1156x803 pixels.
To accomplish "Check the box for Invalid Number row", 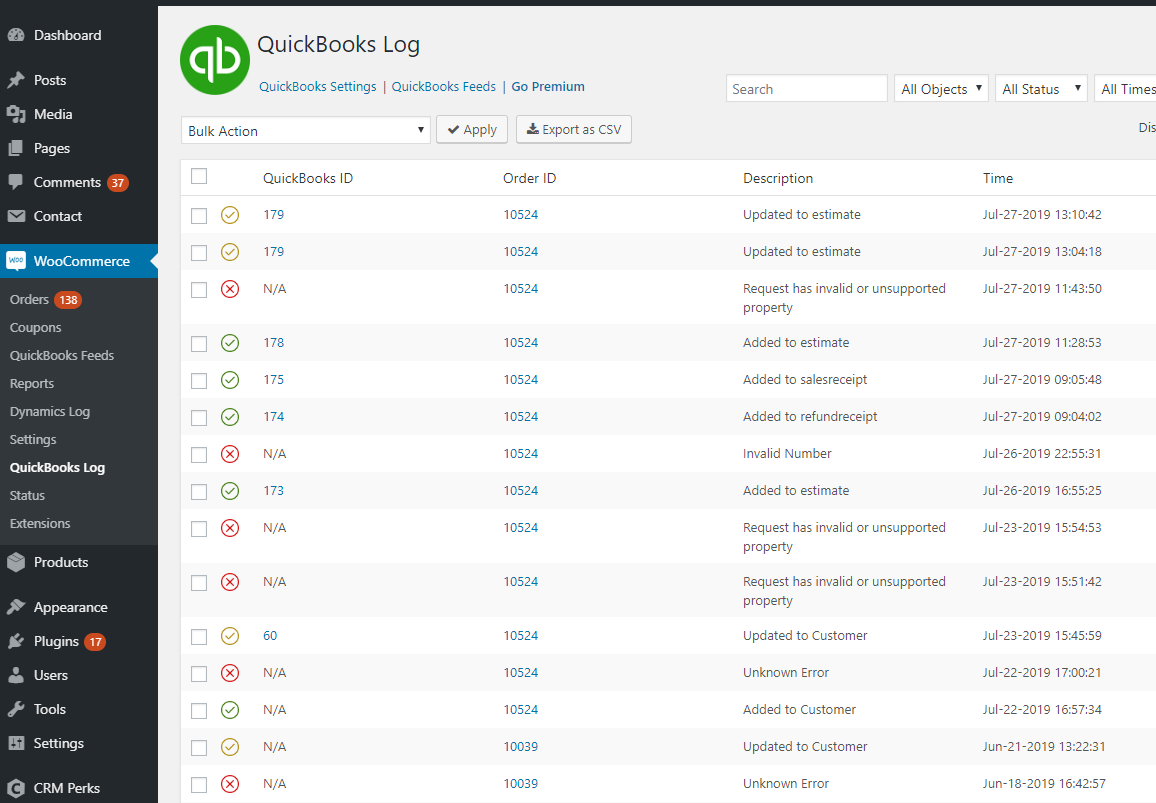I will (x=199, y=455).
